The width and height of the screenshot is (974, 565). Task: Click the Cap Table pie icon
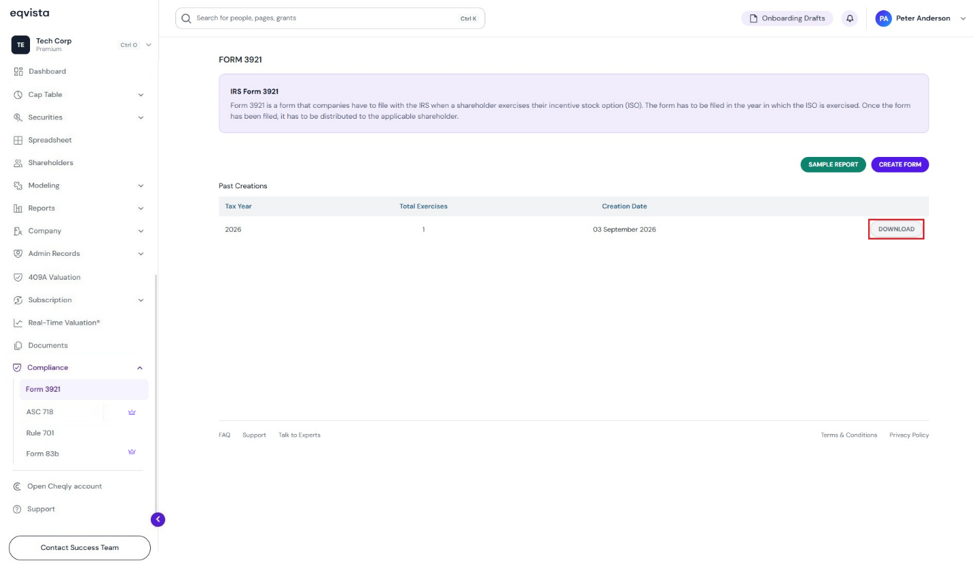tap(18, 95)
